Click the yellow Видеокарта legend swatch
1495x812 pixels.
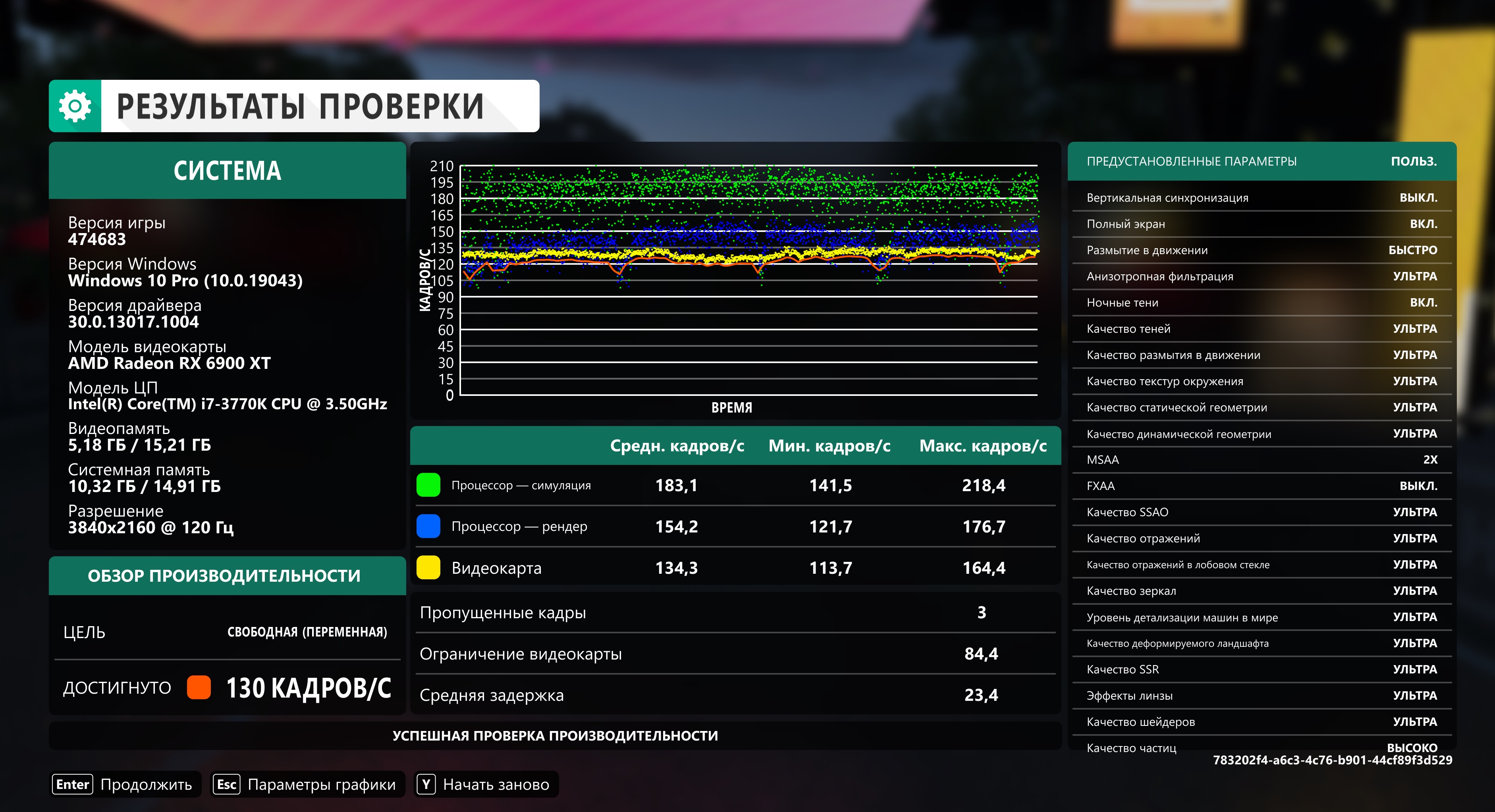(428, 568)
